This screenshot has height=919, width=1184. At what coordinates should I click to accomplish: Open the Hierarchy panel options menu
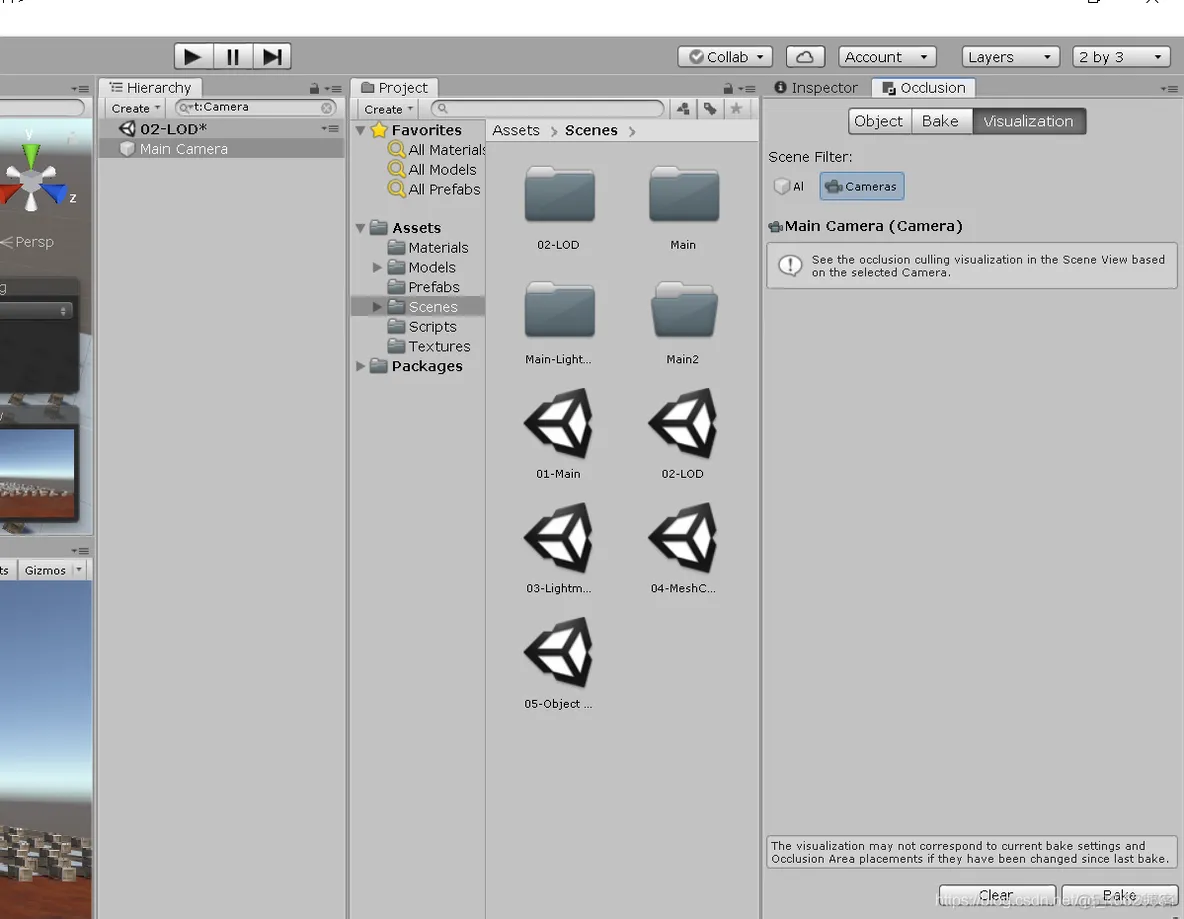pos(333,88)
